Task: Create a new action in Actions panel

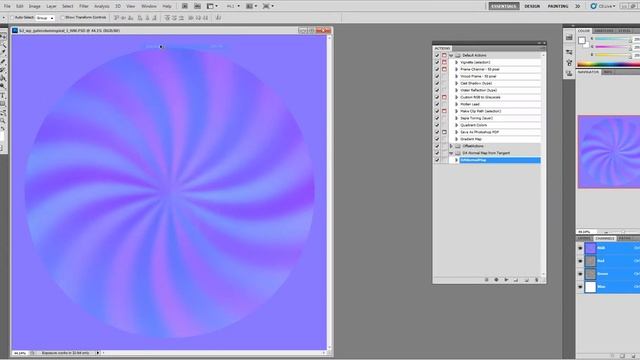Action: (526, 280)
